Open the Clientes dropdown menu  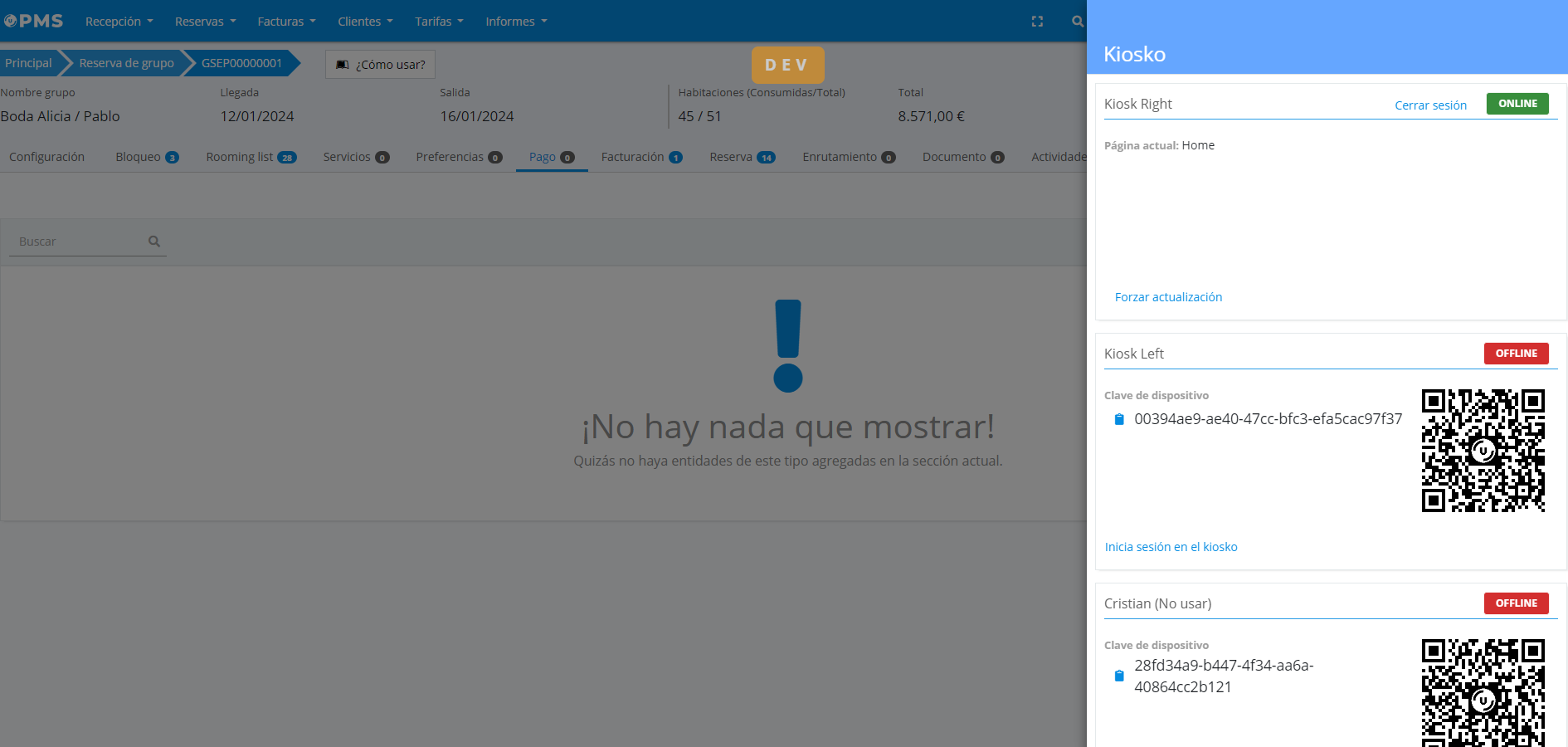366,22
